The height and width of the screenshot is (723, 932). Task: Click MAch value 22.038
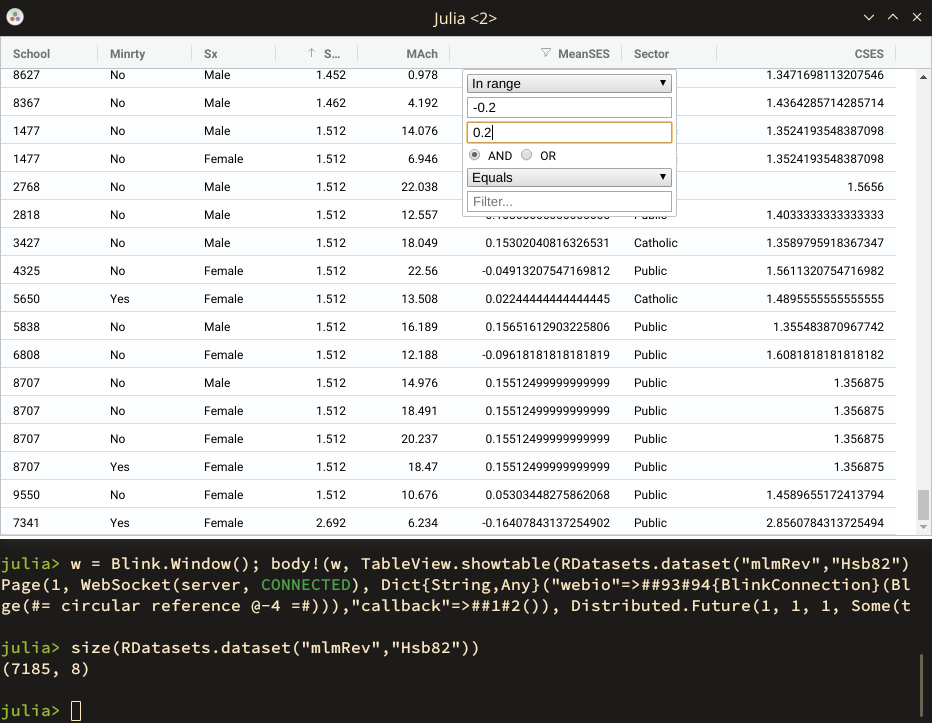[419, 187]
